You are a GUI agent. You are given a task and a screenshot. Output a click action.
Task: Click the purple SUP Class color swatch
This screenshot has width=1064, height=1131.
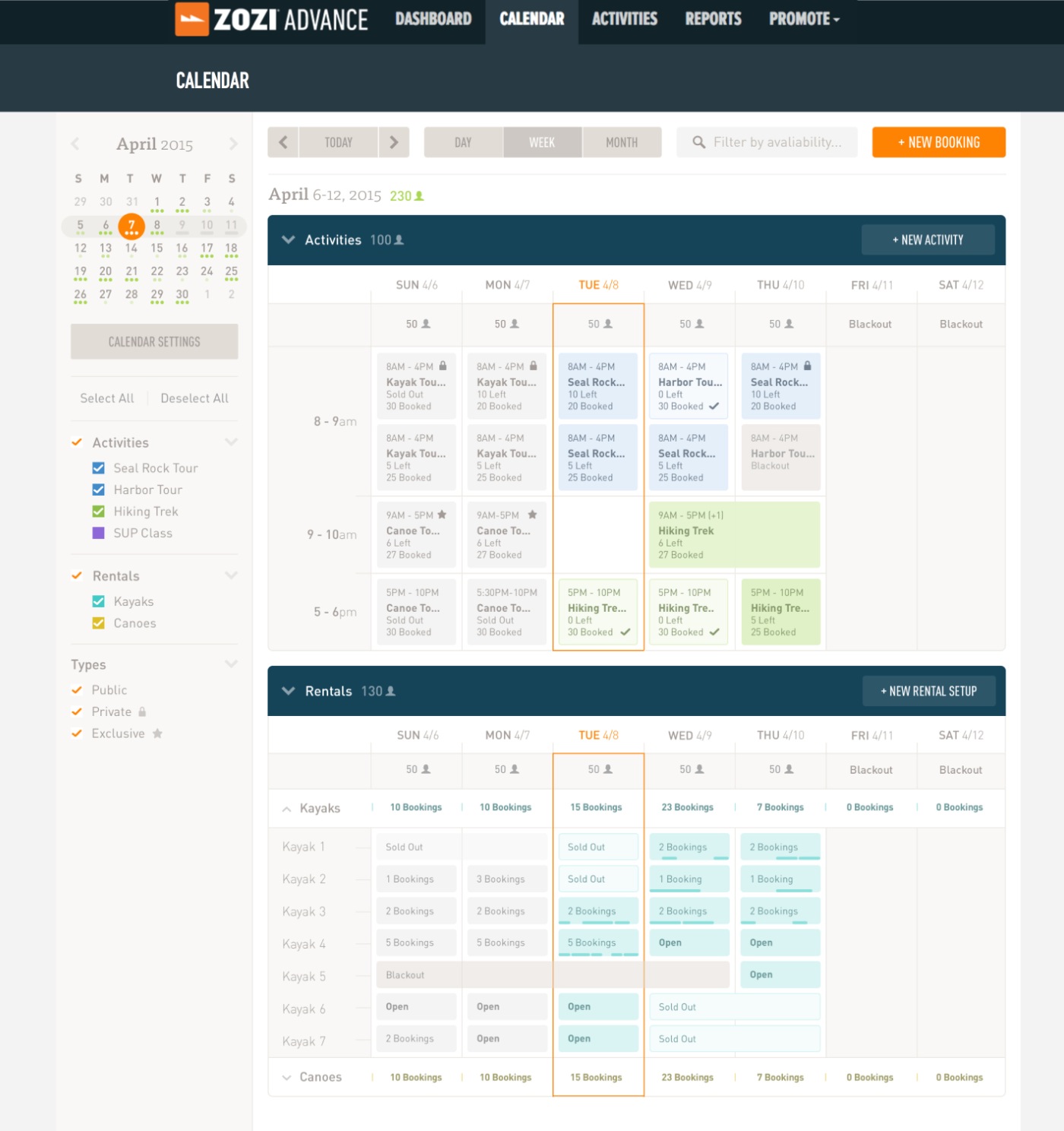(99, 533)
